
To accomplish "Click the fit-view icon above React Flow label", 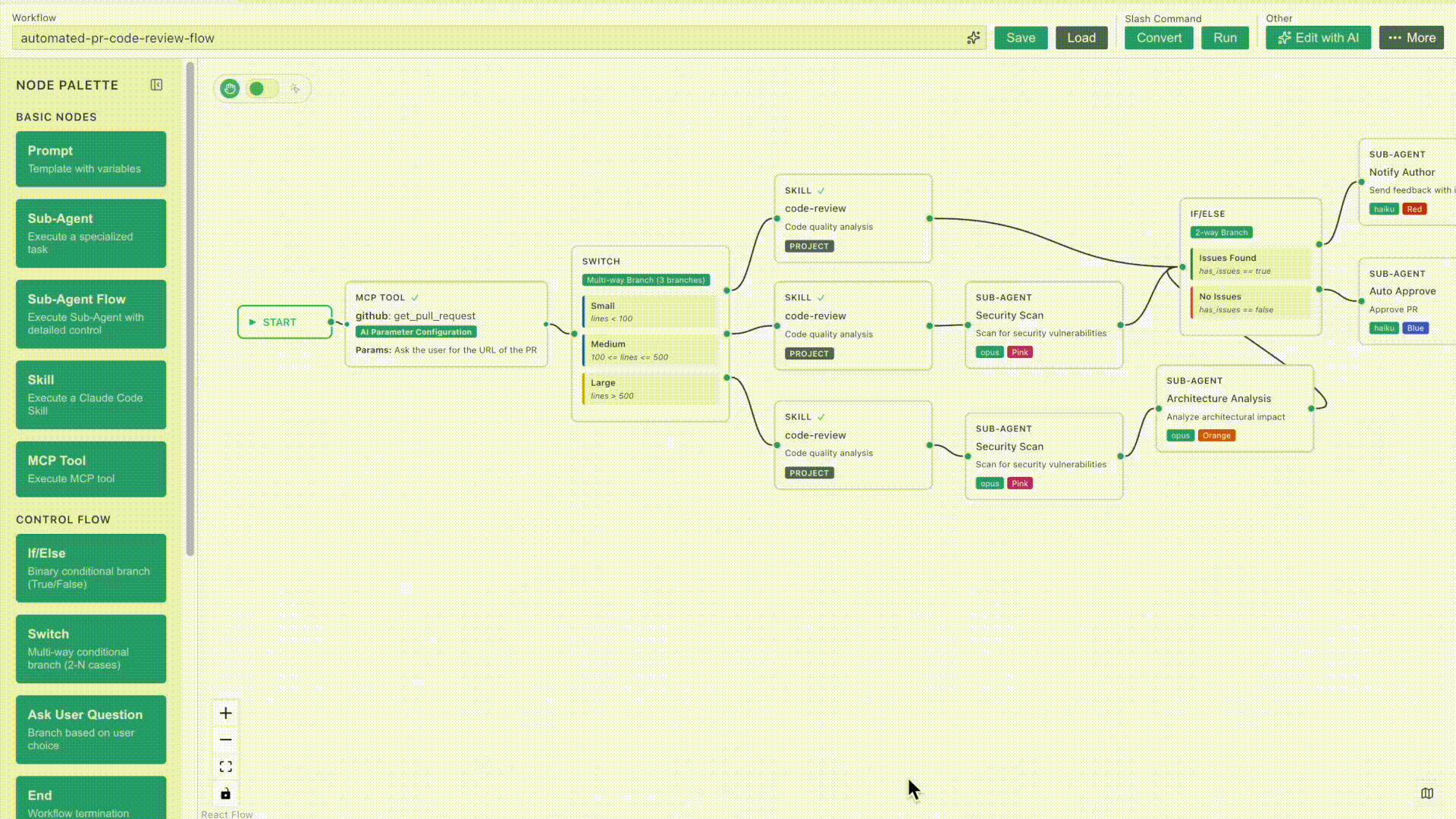I will coord(225,766).
